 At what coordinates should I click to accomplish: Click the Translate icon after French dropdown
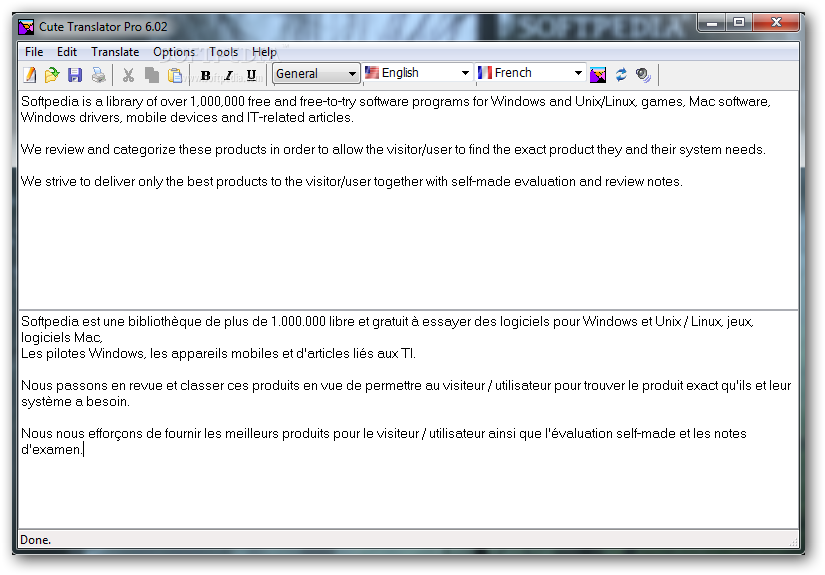coord(598,75)
